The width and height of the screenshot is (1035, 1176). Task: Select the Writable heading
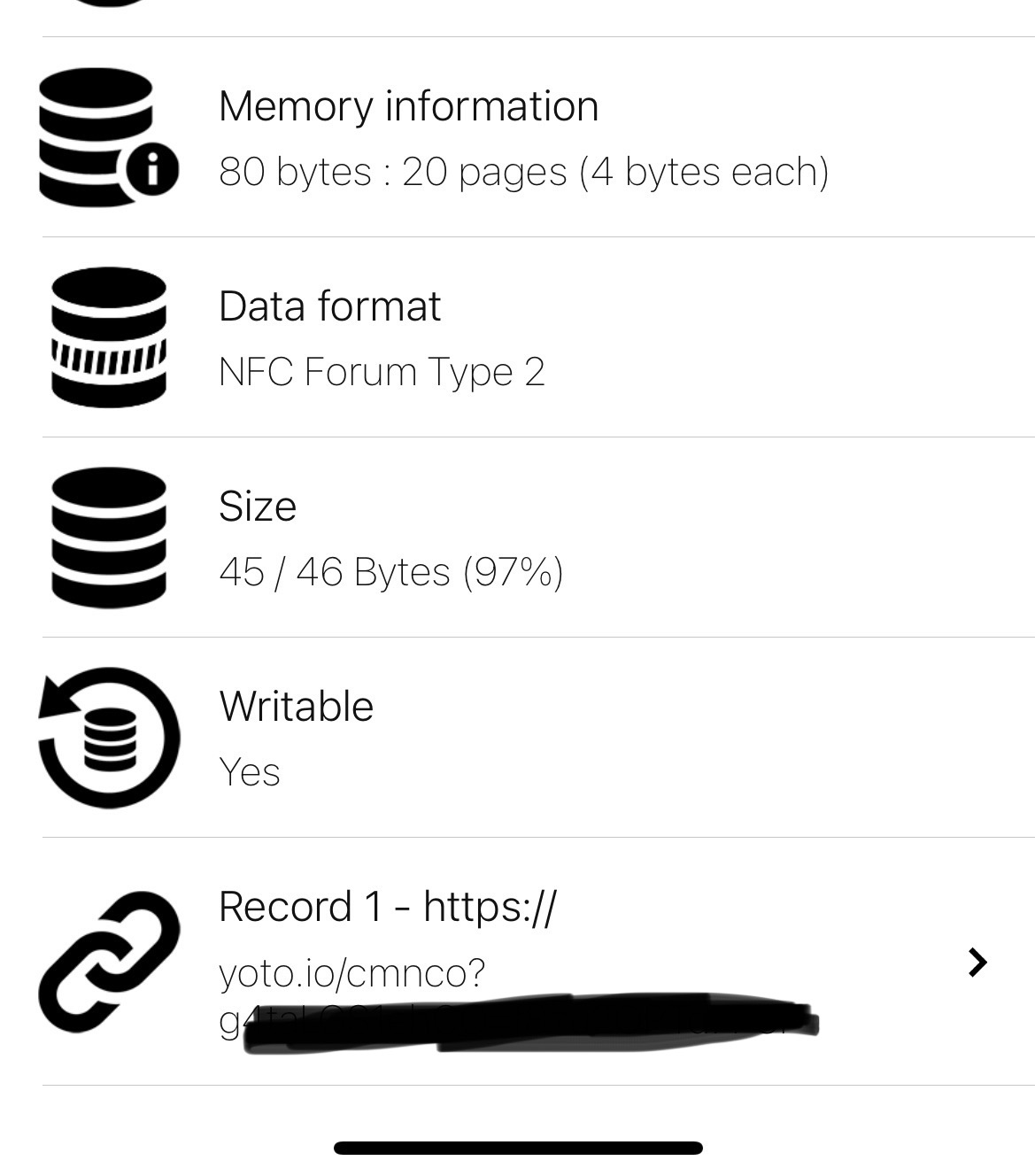coord(296,707)
